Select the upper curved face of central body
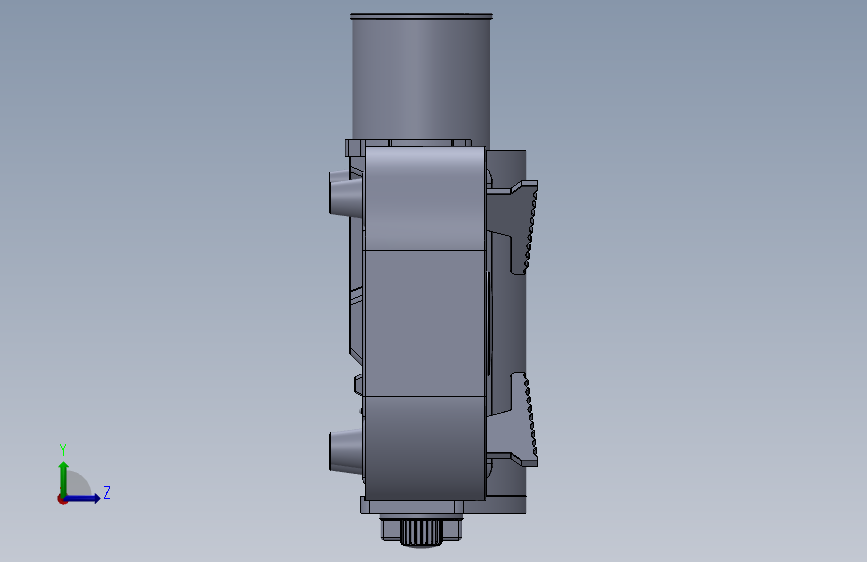The image size is (867, 562). pyautogui.click(x=425, y=199)
